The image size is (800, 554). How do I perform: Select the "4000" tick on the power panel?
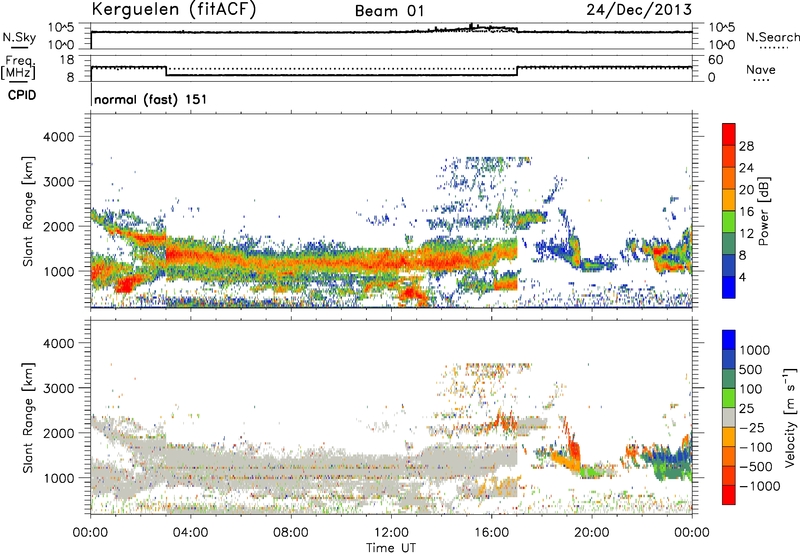pos(58,137)
